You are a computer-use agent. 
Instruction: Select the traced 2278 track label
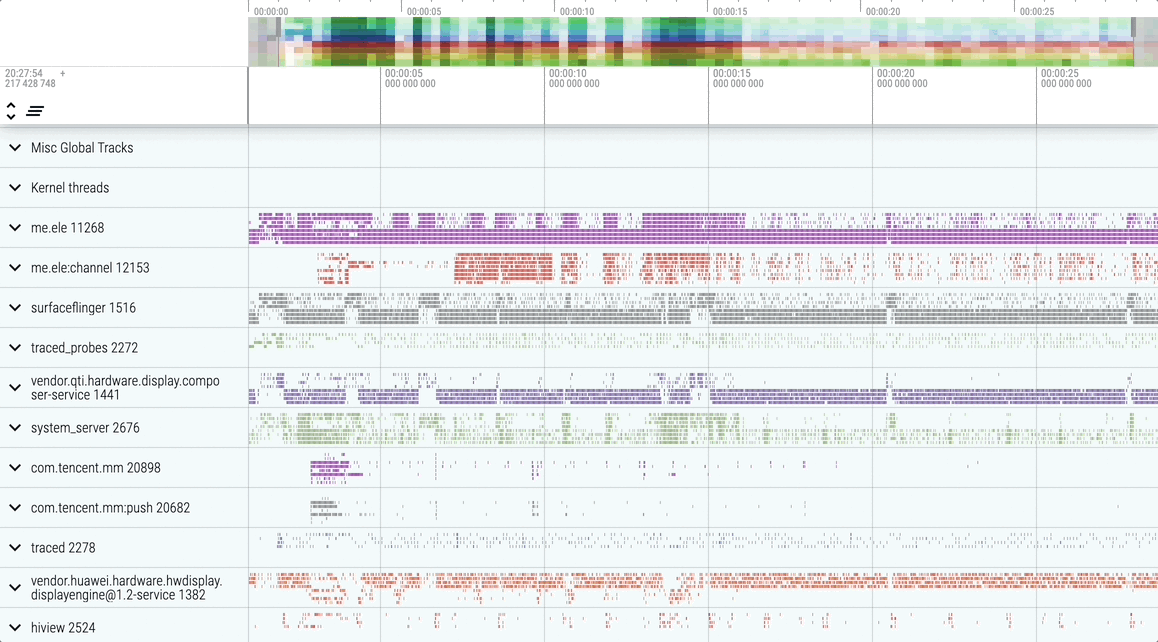[62, 548]
